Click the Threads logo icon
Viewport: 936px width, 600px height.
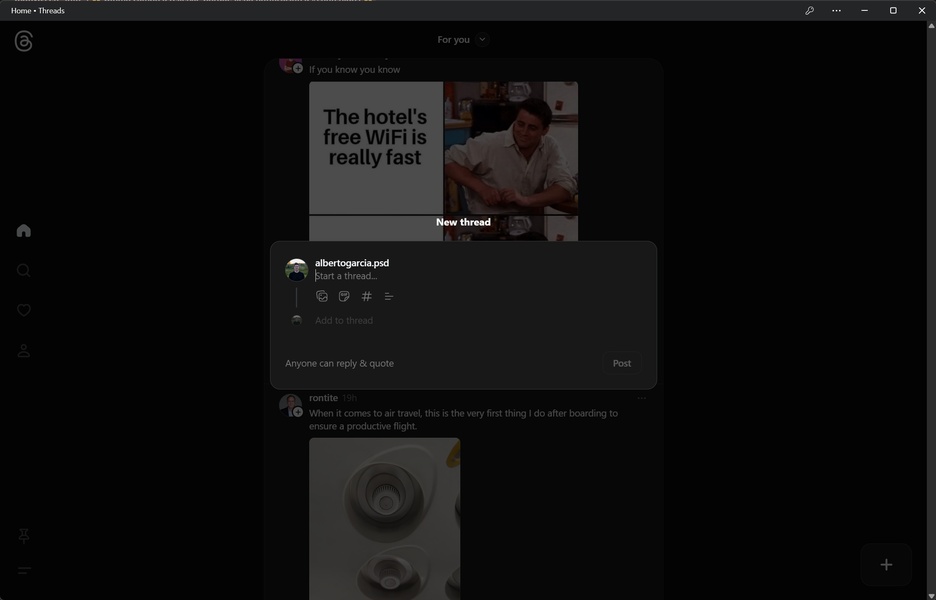[x=23, y=41]
